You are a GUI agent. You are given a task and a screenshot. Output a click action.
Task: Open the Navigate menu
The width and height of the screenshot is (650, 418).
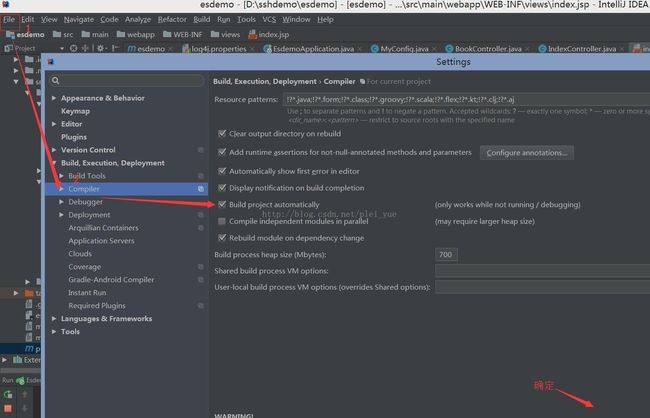(79, 19)
